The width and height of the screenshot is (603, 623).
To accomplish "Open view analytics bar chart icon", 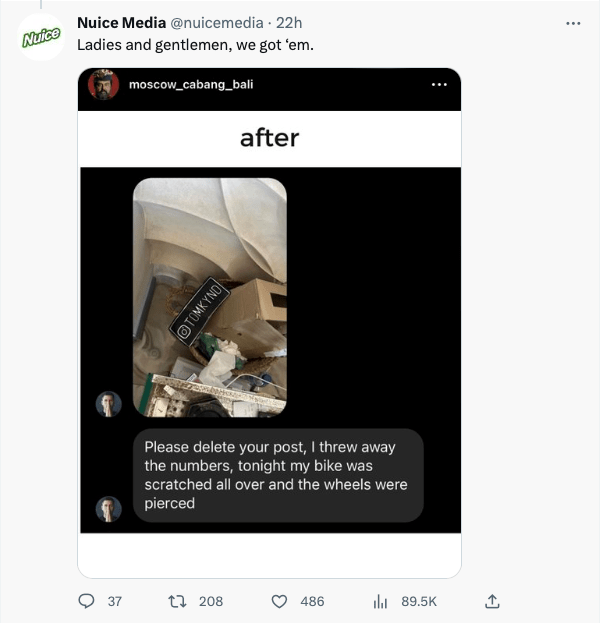I will [x=380, y=601].
